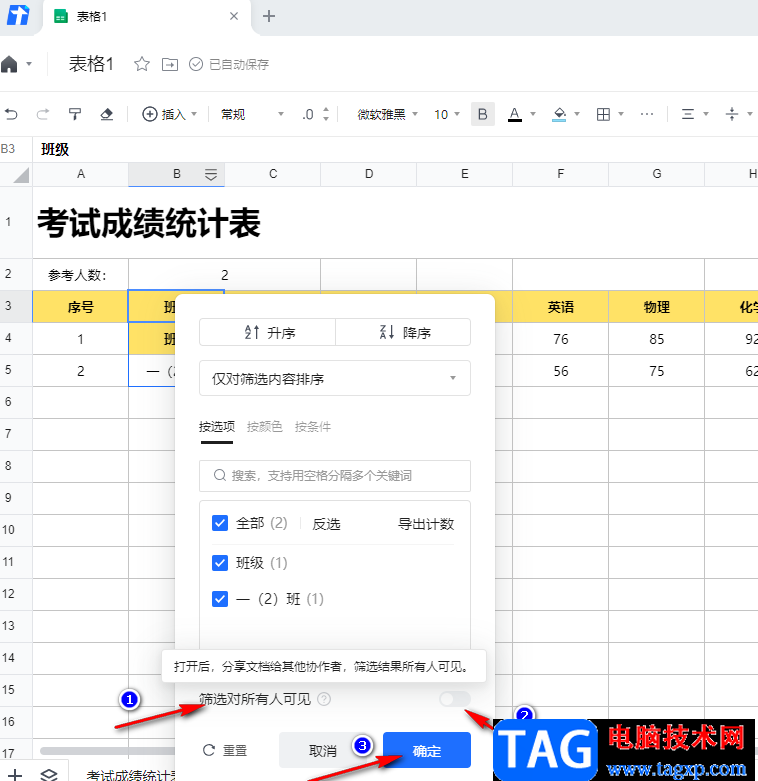Select the format painter tool

(x=75, y=115)
